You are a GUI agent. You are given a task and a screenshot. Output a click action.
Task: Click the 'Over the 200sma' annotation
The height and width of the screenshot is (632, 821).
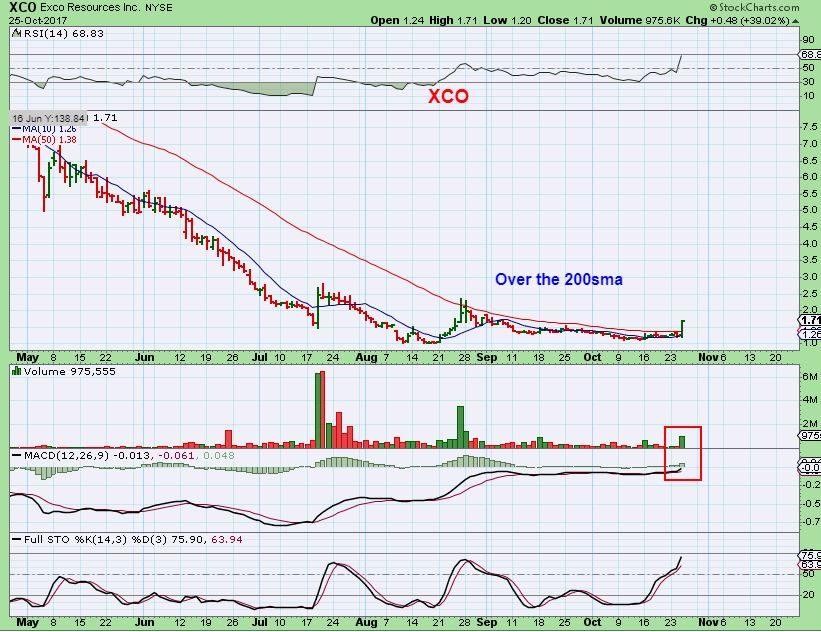tap(559, 279)
